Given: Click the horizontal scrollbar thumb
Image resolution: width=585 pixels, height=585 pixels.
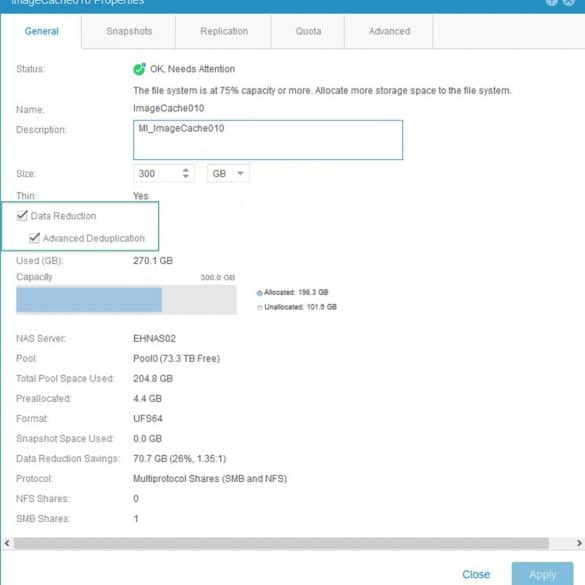Looking at the screenshot, I should [x=281, y=543].
